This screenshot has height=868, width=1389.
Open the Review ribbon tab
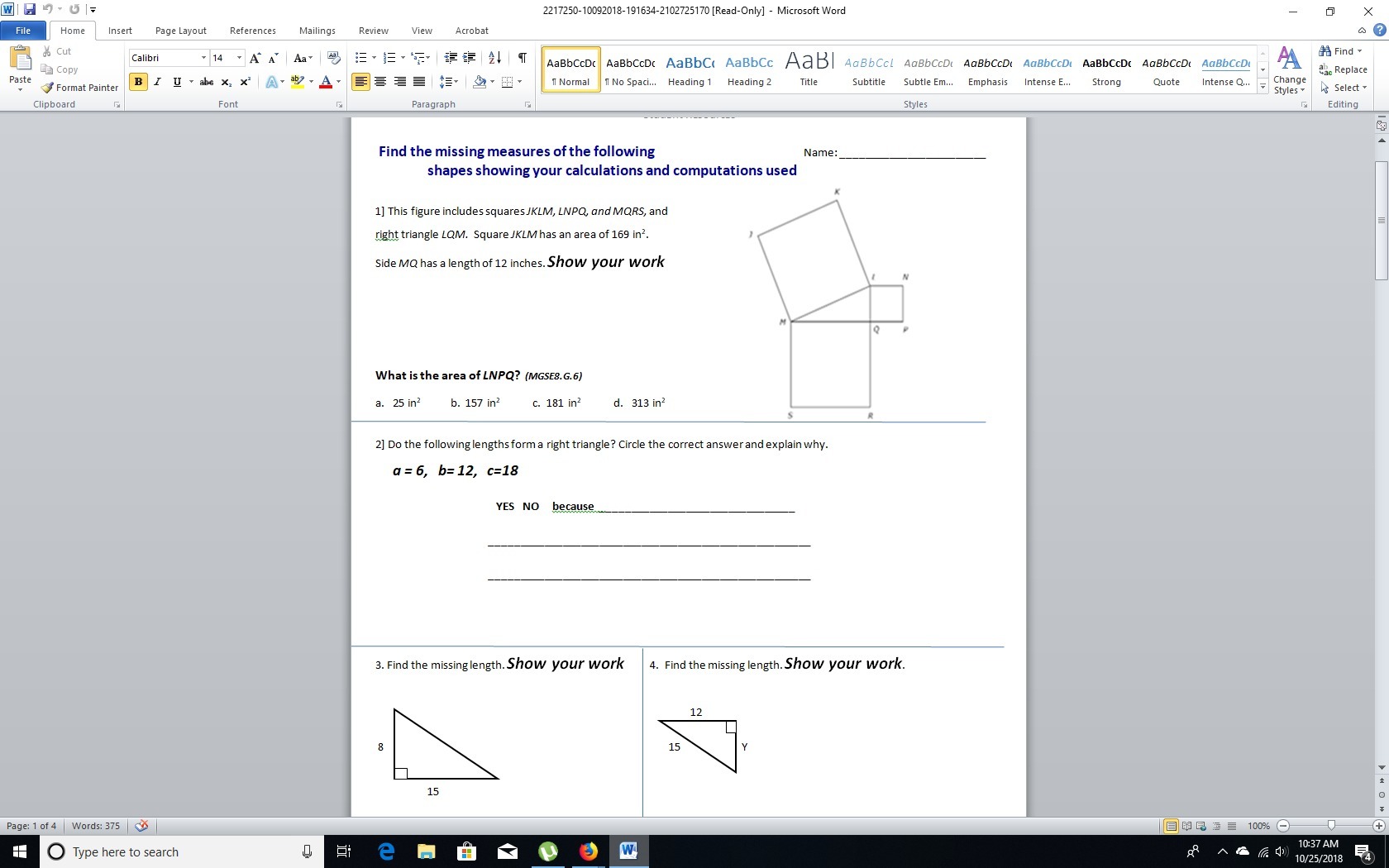373,31
